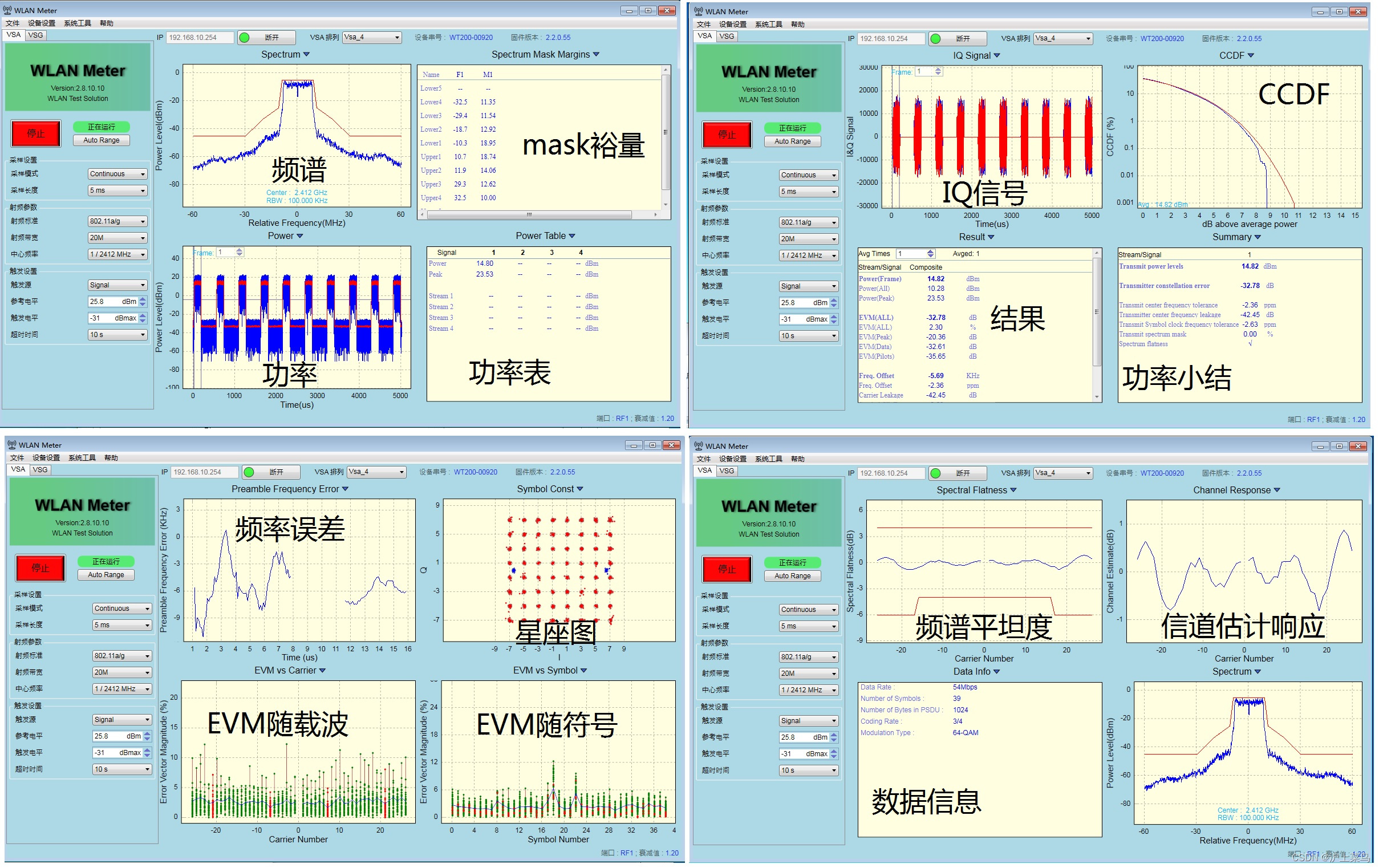The image size is (1379, 868).
Task: Open the 系统工具 menu
Action: (x=78, y=23)
